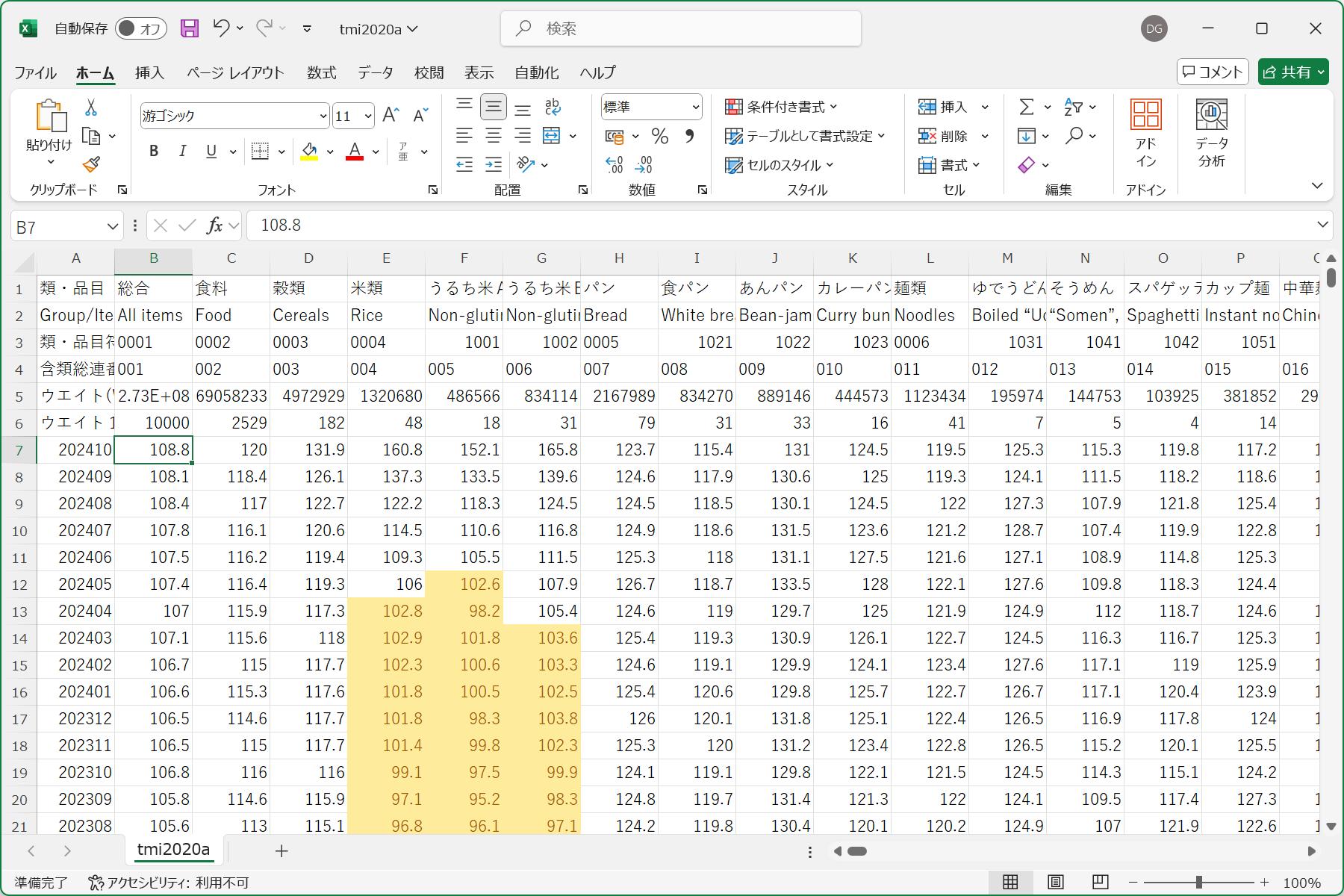The width and height of the screenshot is (1344, 896).
Task: Toggle Bold formatting
Action: [x=154, y=151]
